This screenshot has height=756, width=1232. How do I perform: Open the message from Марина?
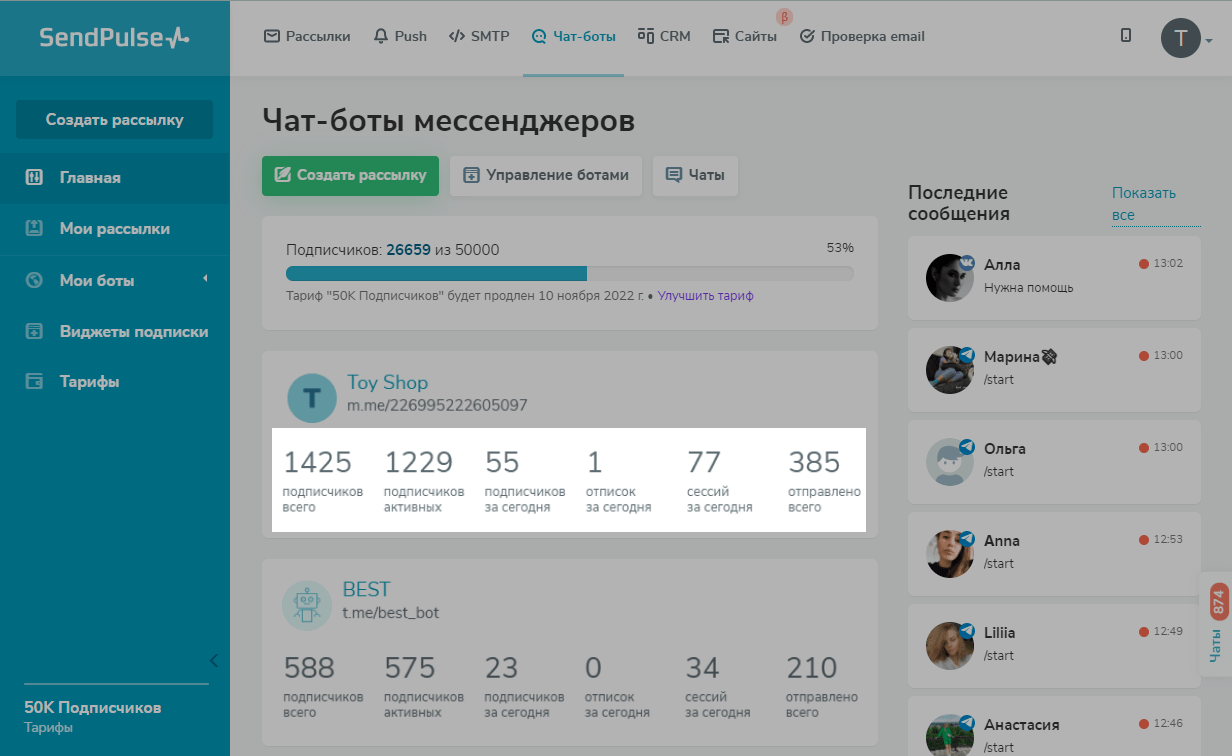click(1054, 369)
